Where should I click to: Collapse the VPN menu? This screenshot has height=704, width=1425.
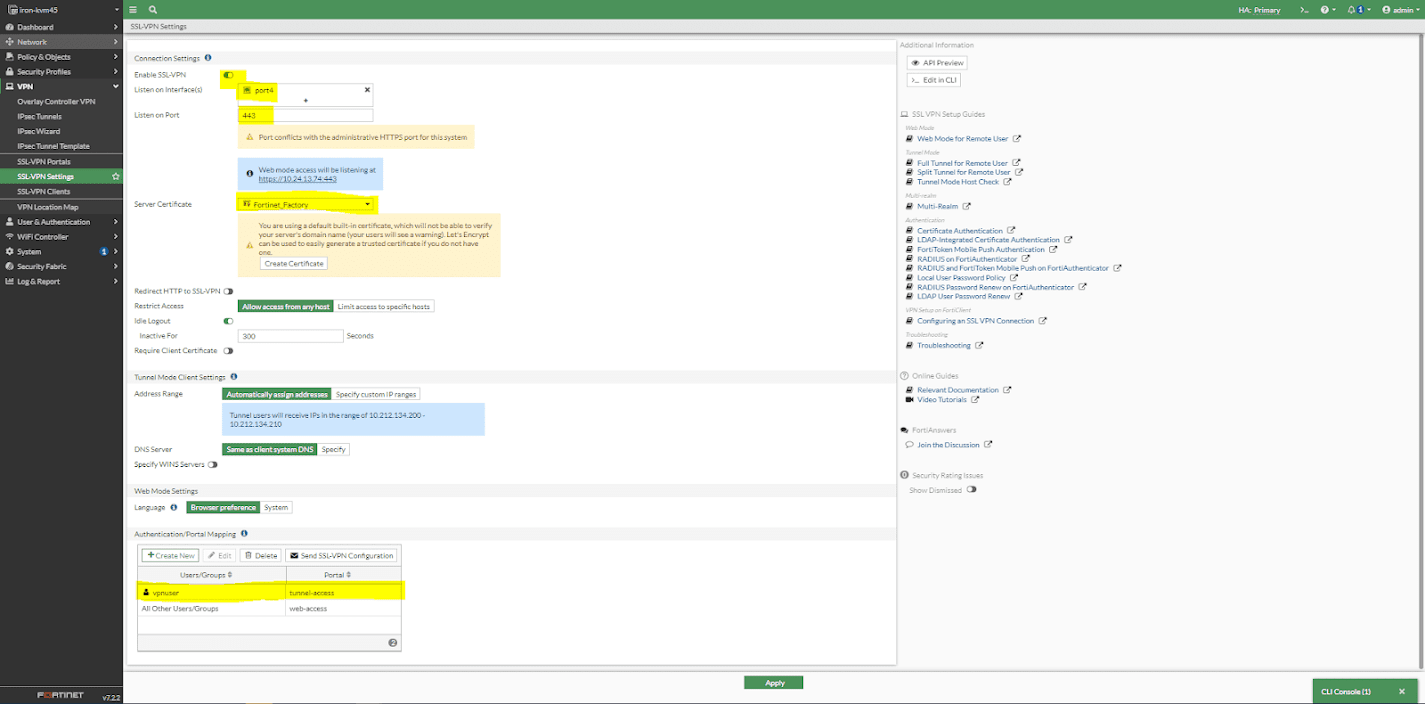60,87
